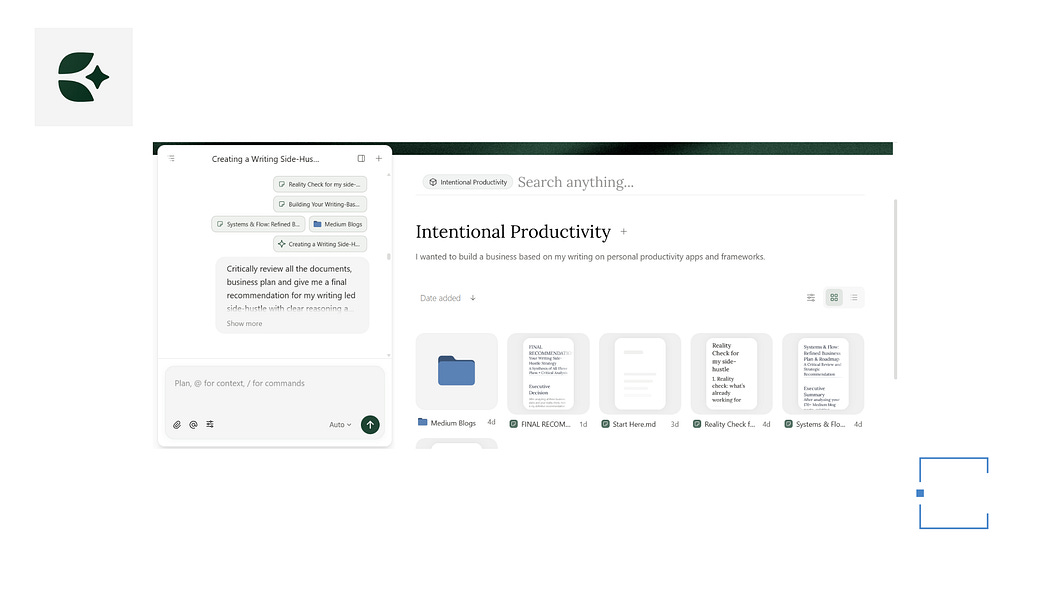Open 'Reality Check for my side-' context chip
This screenshot has width=1050, height=591.
320,184
